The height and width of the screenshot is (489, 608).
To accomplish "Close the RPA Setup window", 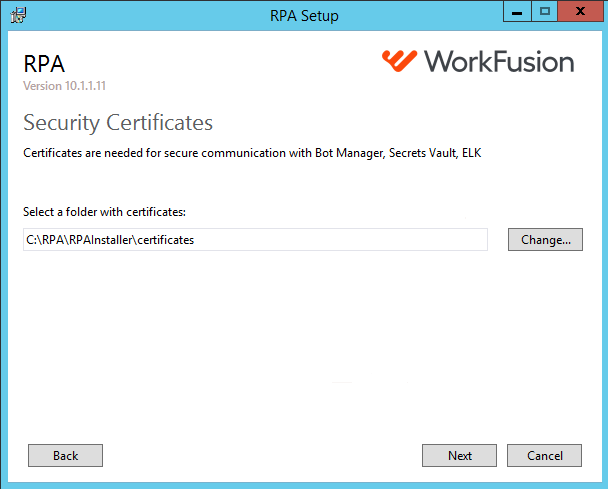I will pos(580,11).
